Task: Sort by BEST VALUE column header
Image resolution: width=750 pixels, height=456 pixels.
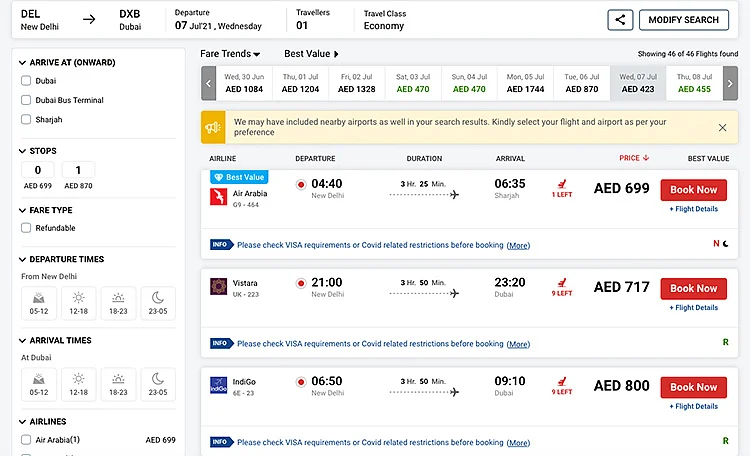Action: pyautogui.click(x=708, y=158)
